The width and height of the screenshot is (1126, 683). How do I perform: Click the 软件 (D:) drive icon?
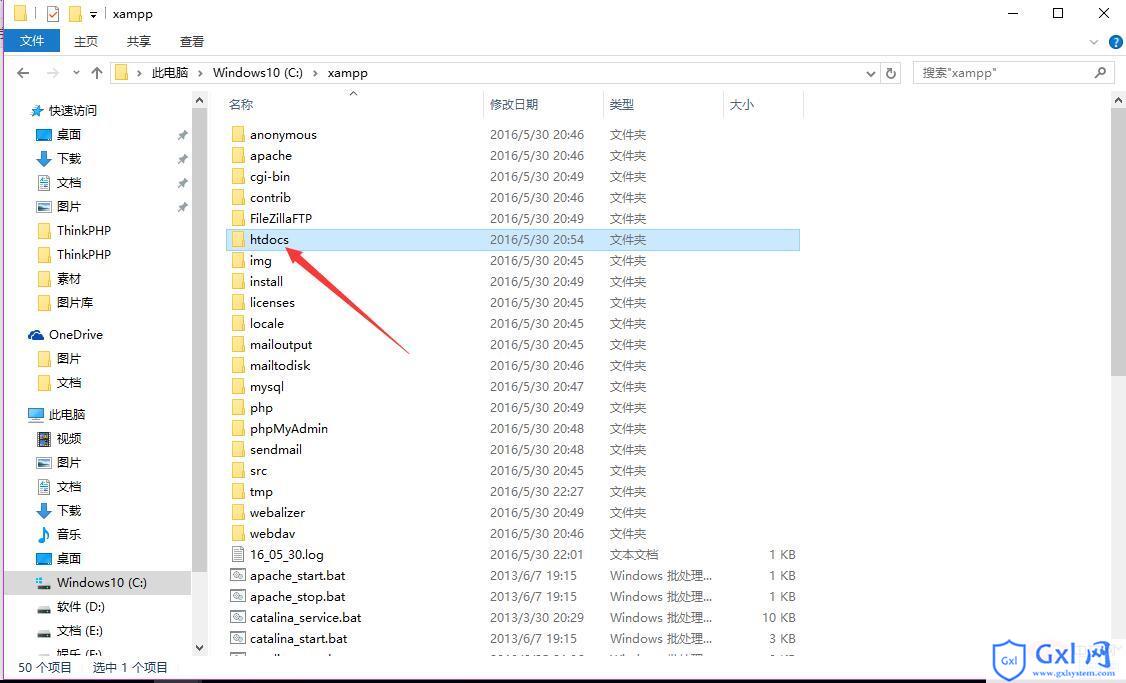(x=44, y=608)
